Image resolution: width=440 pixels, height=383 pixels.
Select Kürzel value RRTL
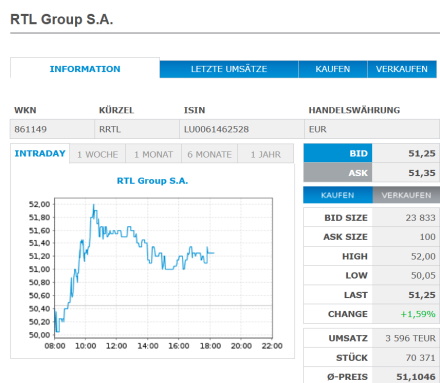(110, 129)
